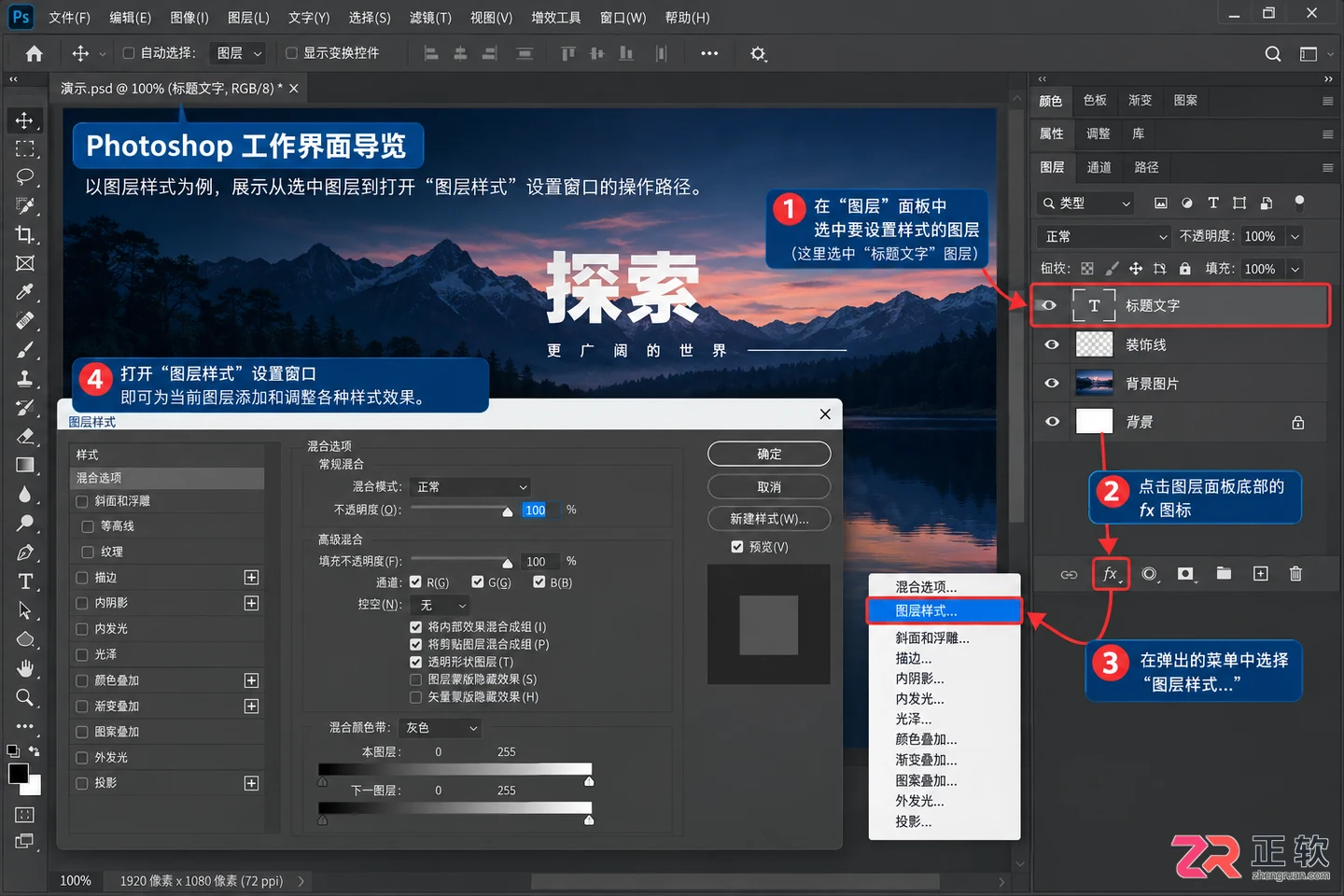Filter layers by type layer icon T

click(1213, 203)
